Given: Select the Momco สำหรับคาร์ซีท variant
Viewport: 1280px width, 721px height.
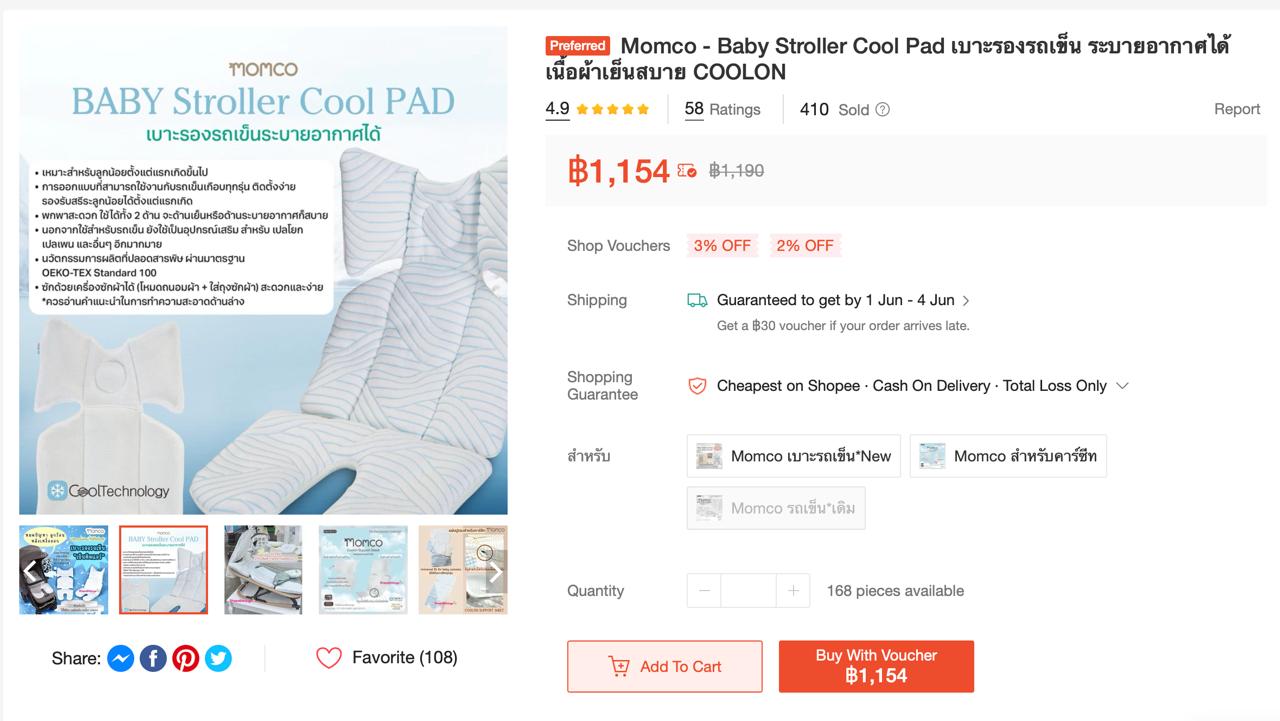Looking at the screenshot, I should (1008, 456).
